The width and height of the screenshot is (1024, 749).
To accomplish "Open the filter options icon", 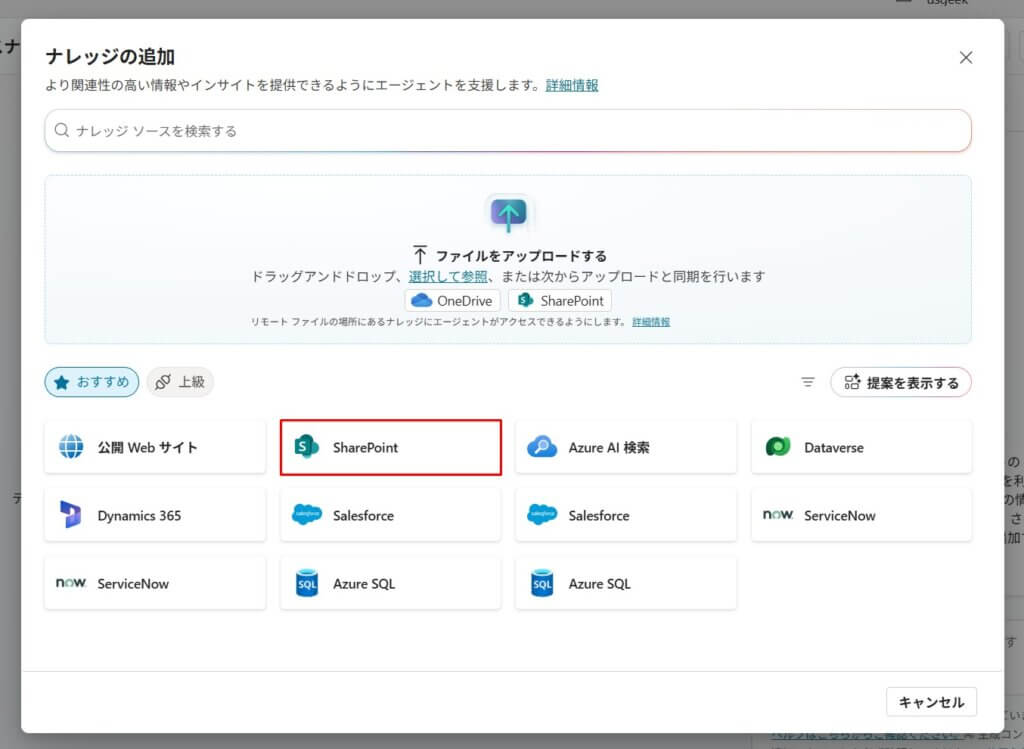I will [x=808, y=382].
